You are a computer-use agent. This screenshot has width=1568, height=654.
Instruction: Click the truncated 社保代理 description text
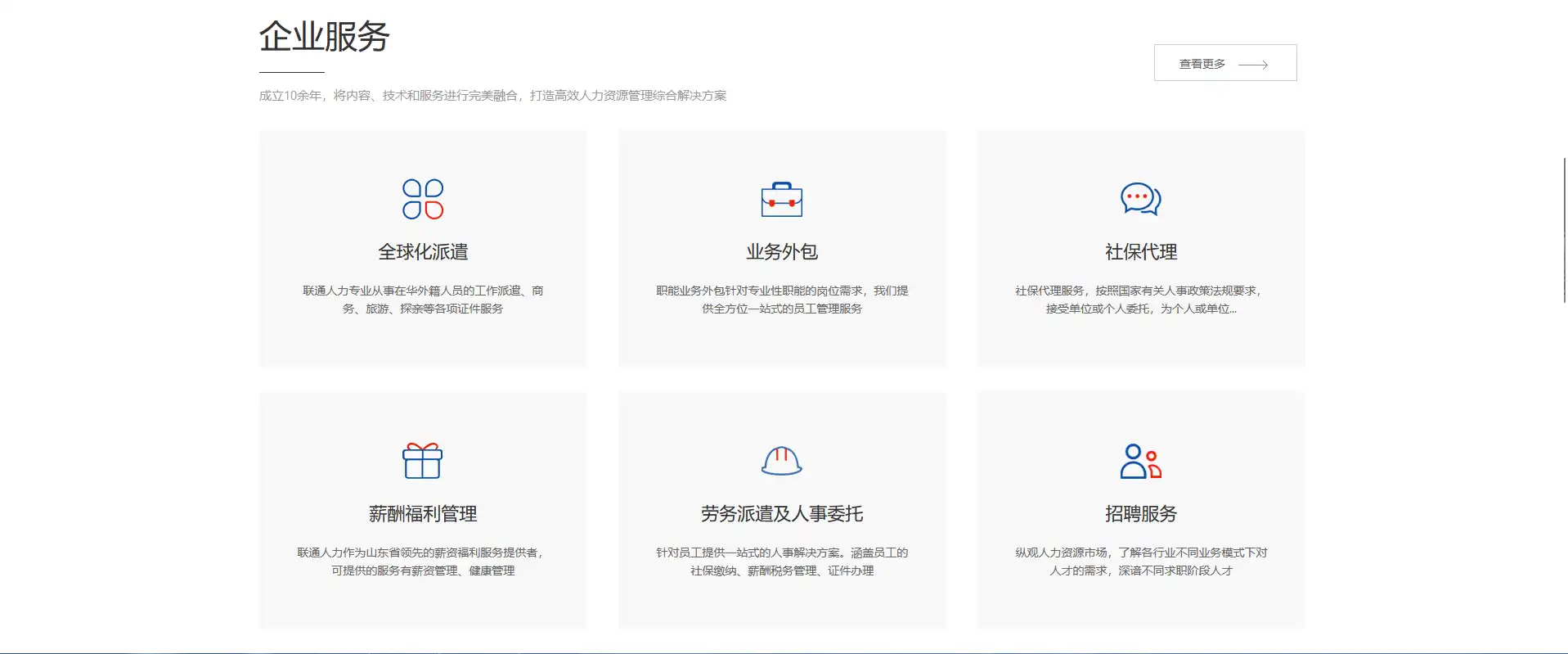[1140, 300]
